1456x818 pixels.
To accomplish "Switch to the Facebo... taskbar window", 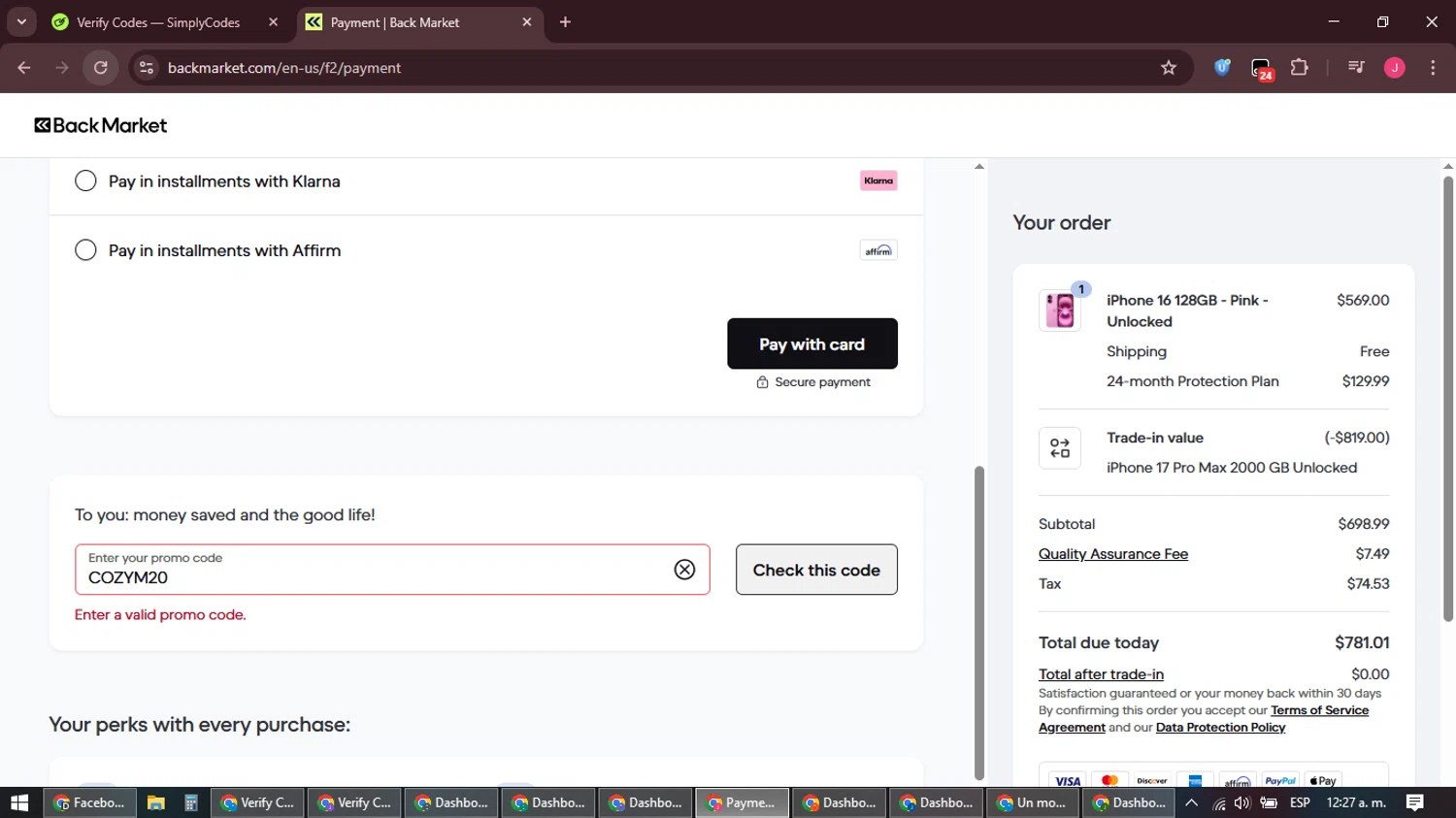I will click(90, 802).
